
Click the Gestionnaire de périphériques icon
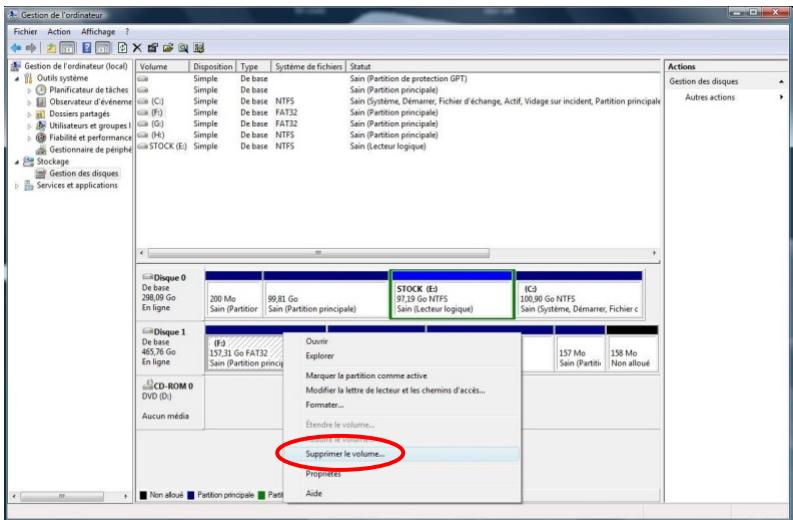[x=41, y=150]
